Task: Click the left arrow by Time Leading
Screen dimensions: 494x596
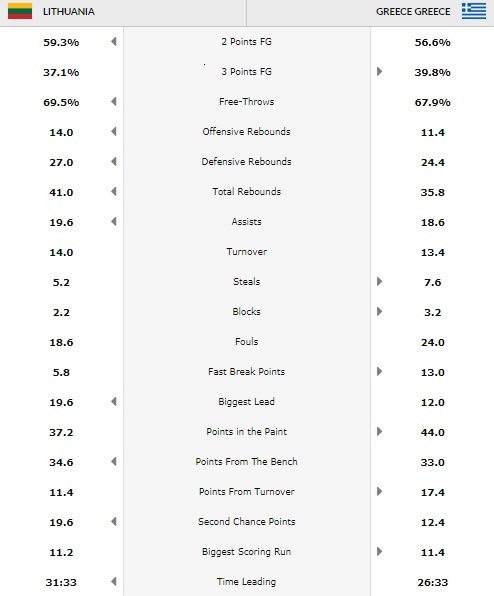Action: click(114, 582)
